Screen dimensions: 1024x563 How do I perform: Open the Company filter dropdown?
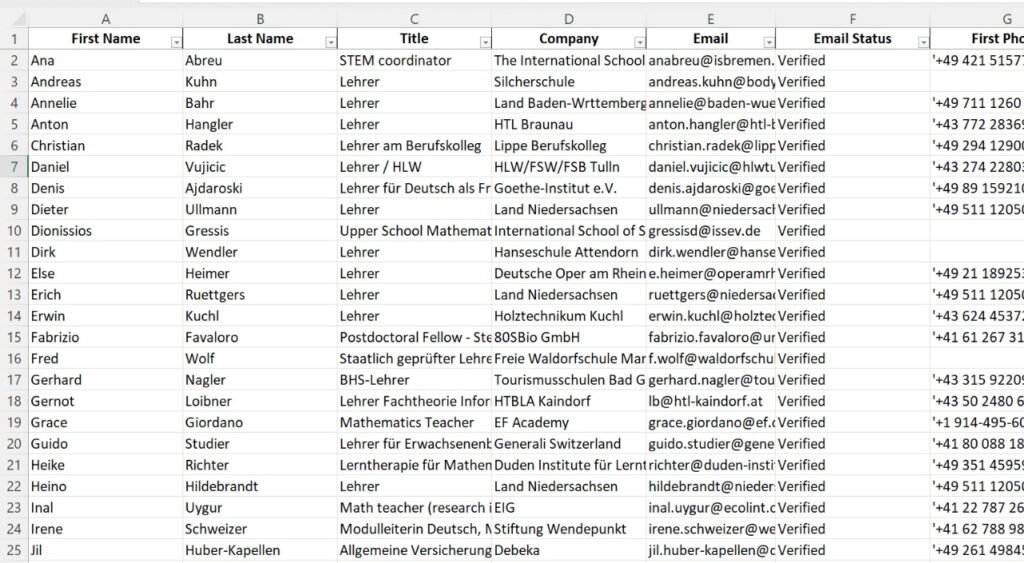coord(640,41)
